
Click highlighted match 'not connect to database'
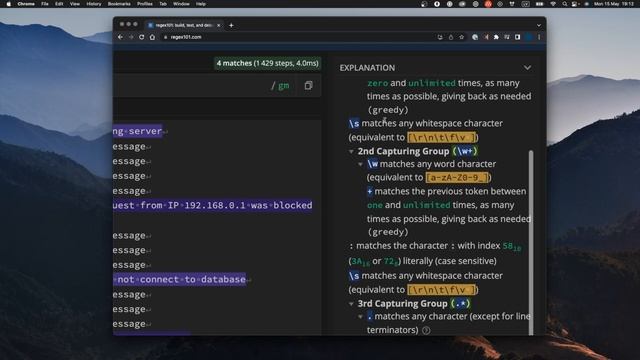click(180, 280)
